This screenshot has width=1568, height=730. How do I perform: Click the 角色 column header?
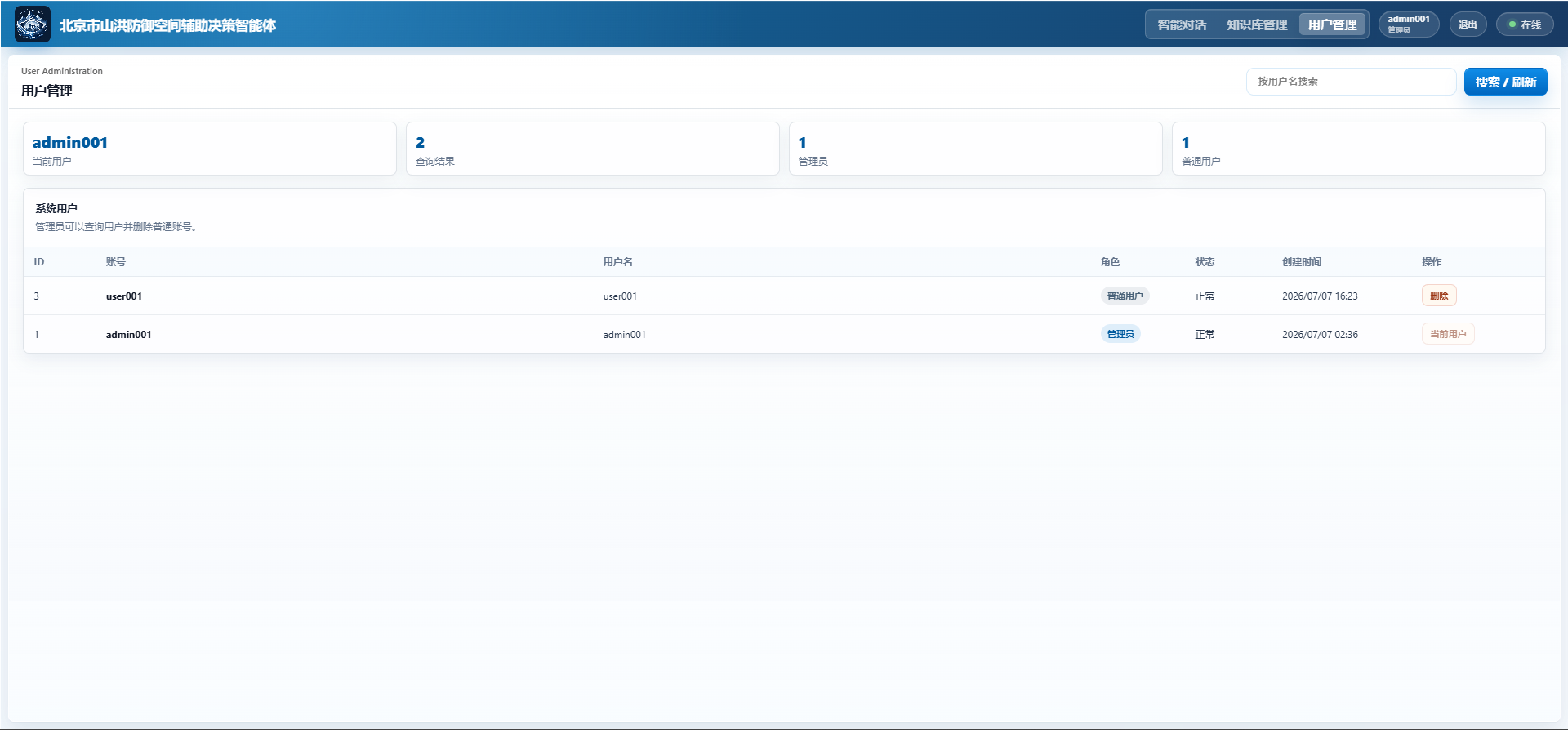pyautogui.click(x=1110, y=262)
